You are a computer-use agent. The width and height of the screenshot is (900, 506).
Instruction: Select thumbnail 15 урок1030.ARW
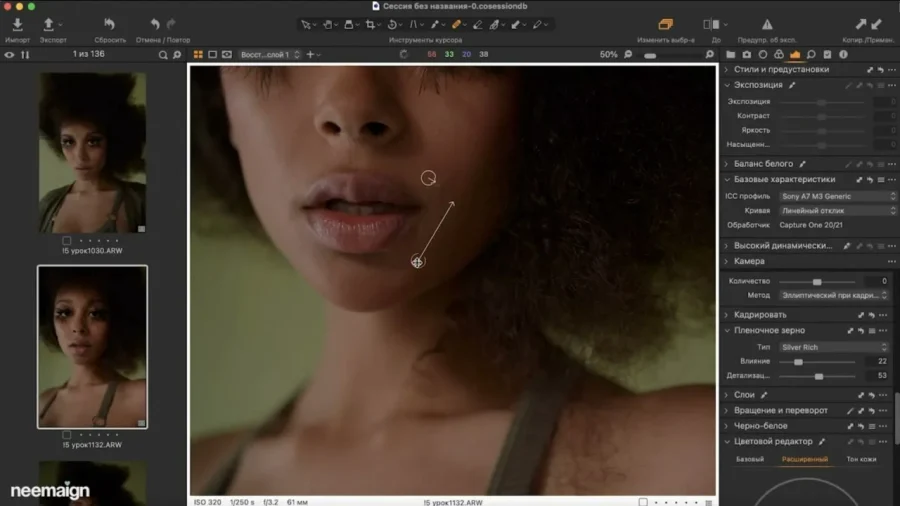click(92, 153)
